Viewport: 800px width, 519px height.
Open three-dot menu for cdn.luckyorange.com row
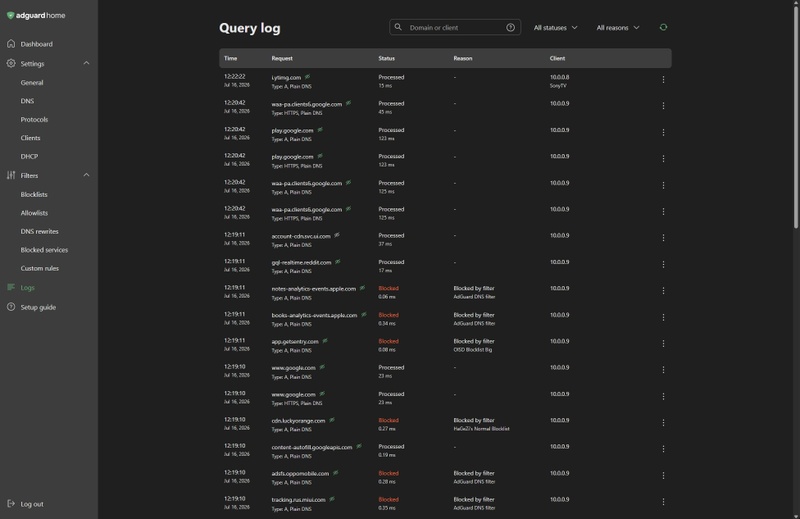click(663, 423)
